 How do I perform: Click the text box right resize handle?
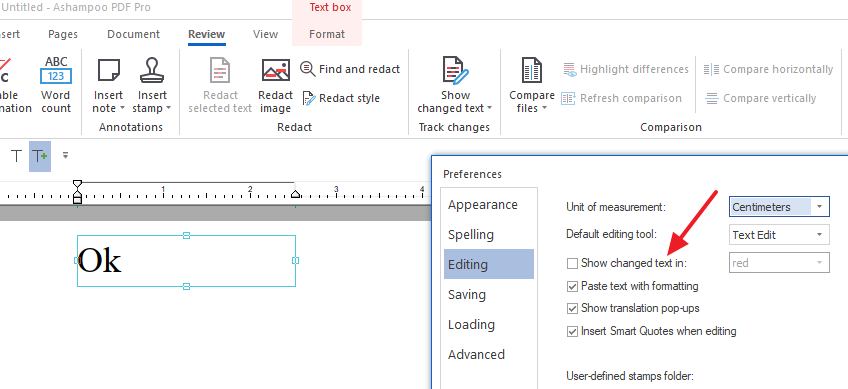[295, 261]
